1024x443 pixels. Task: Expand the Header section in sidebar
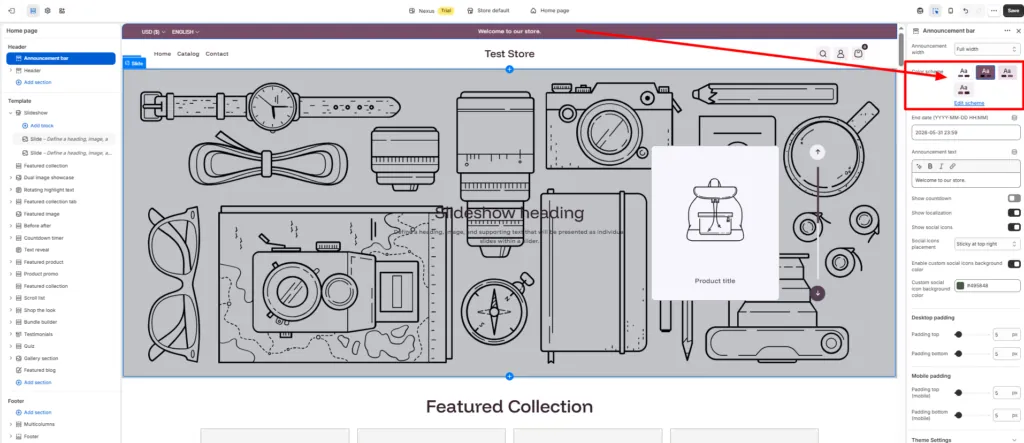pos(10,70)
